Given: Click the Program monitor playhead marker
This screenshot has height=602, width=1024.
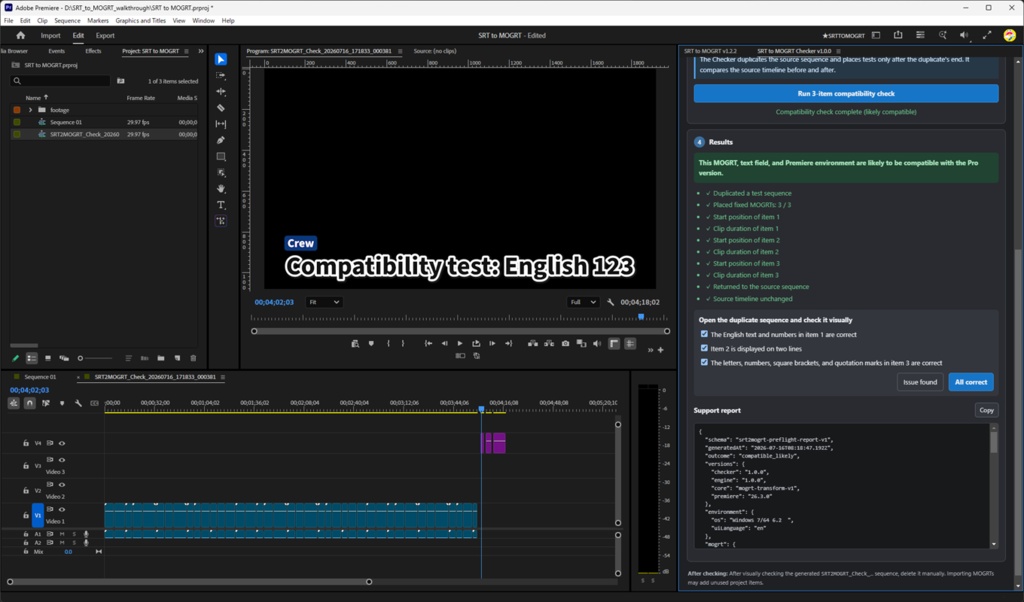Looking at the screenshot, I should coord(641,317).
